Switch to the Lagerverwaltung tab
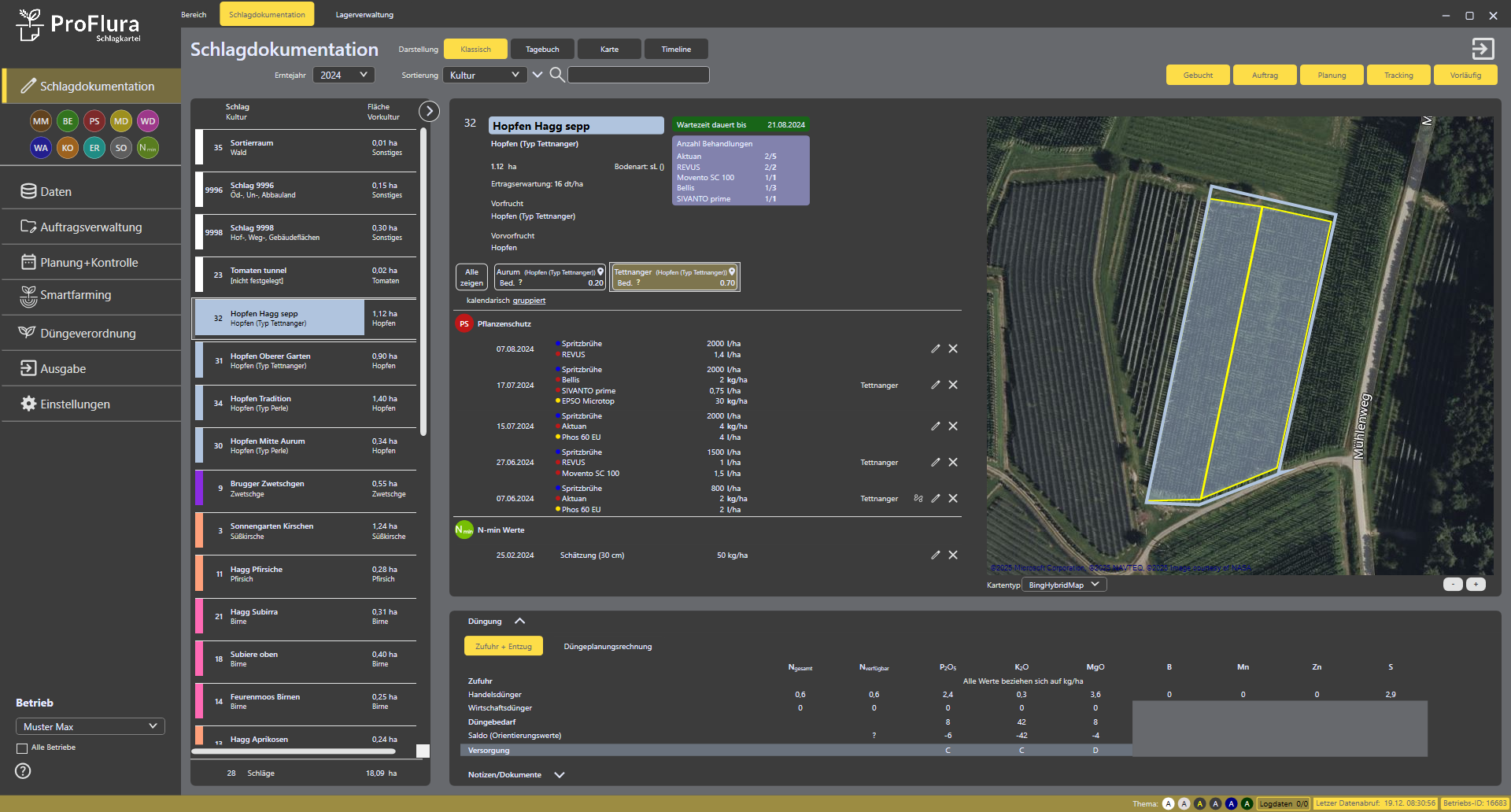 364,15
